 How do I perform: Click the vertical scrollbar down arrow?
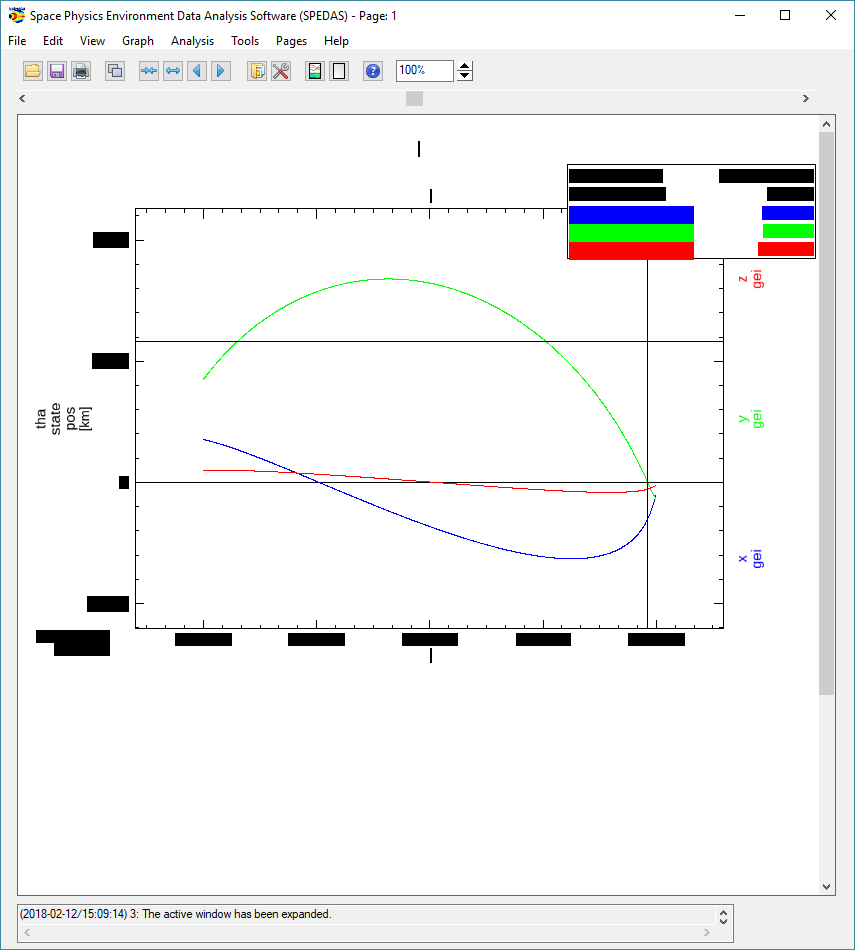point(826,886)
